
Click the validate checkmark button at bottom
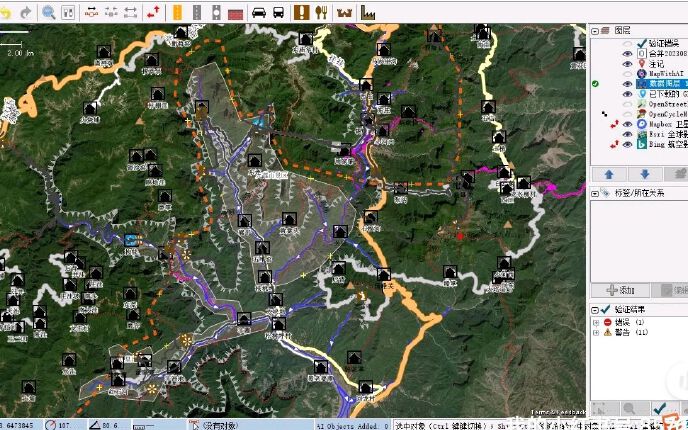(658, 409)
